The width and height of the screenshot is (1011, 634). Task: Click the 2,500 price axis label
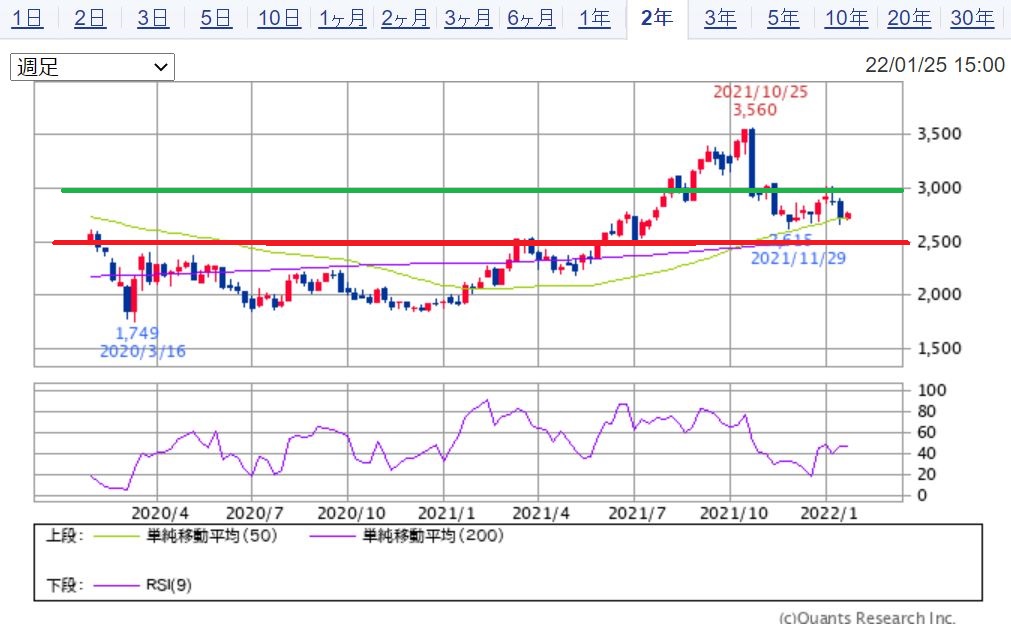939,242
